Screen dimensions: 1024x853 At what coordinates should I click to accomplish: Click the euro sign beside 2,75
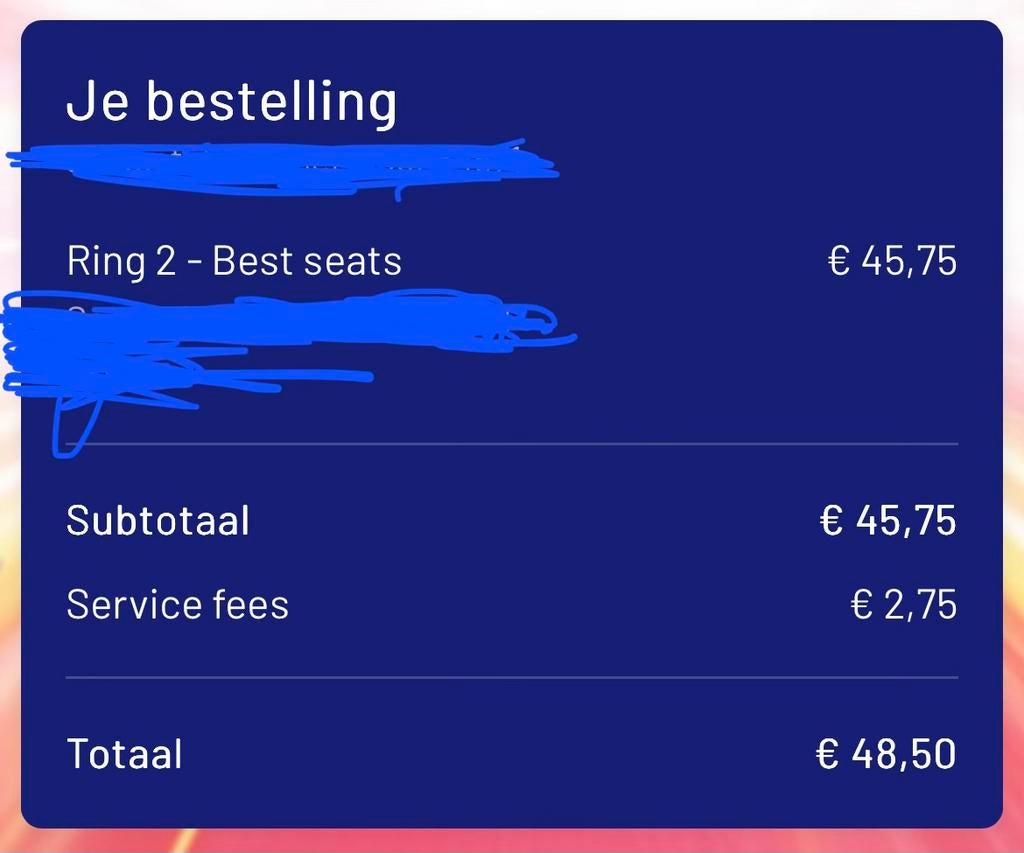click(862, 605)
